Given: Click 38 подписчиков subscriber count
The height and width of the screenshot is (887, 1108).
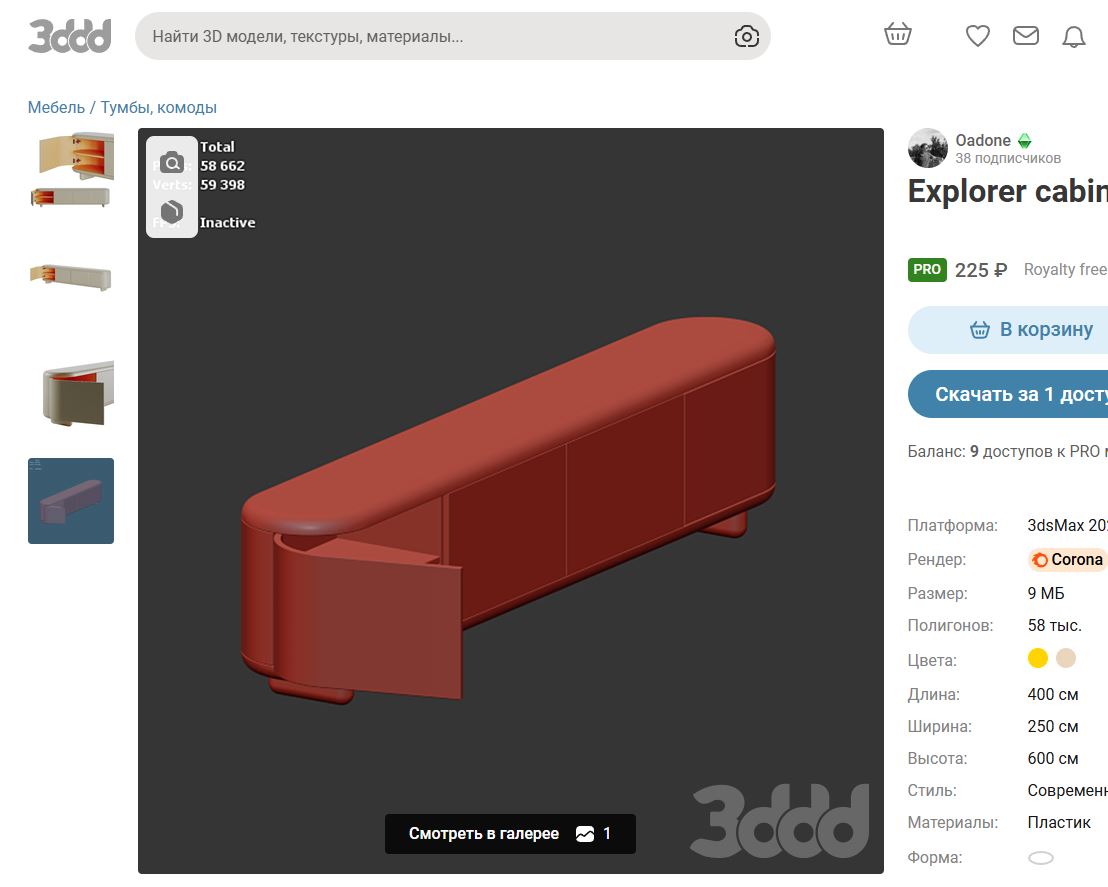Looking at the screenshot, I should click(x=1008, y=158).
